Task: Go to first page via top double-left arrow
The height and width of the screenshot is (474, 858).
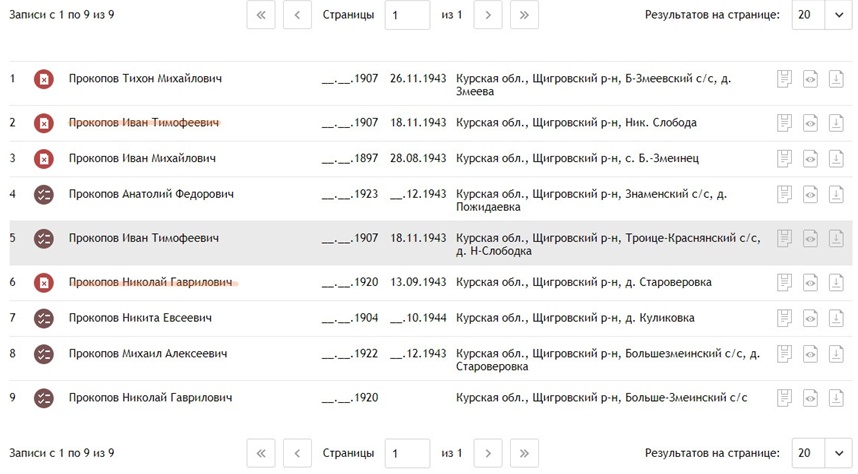Action: click(261, 15)
